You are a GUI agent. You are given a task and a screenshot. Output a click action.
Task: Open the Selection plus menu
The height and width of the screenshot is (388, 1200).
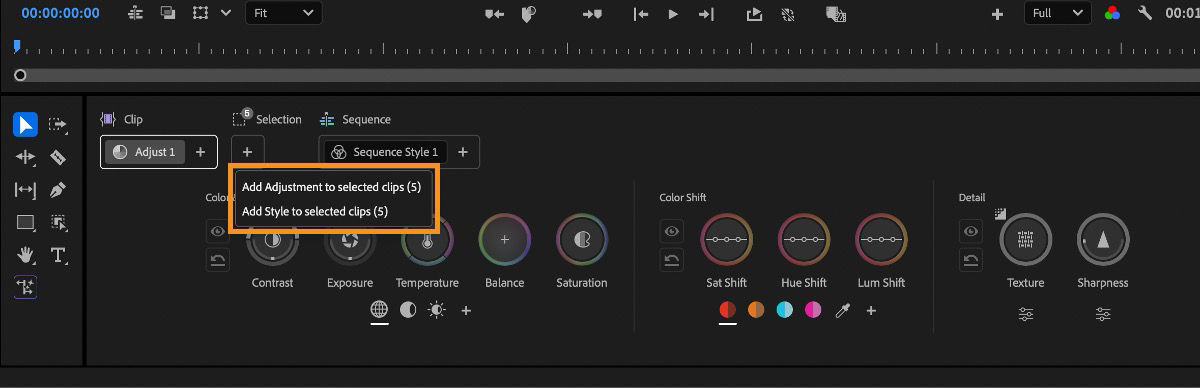247,152
